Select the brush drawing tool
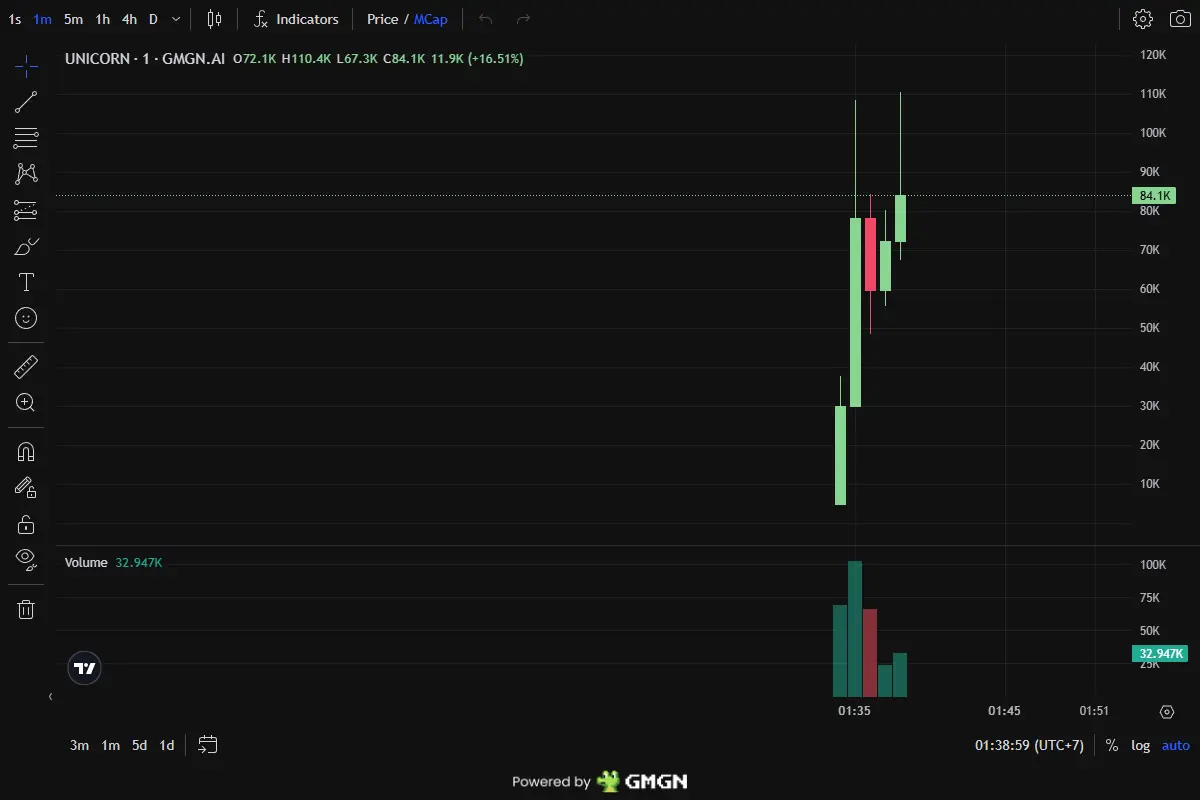The image size is (1200, 800). tap(26, 246)
